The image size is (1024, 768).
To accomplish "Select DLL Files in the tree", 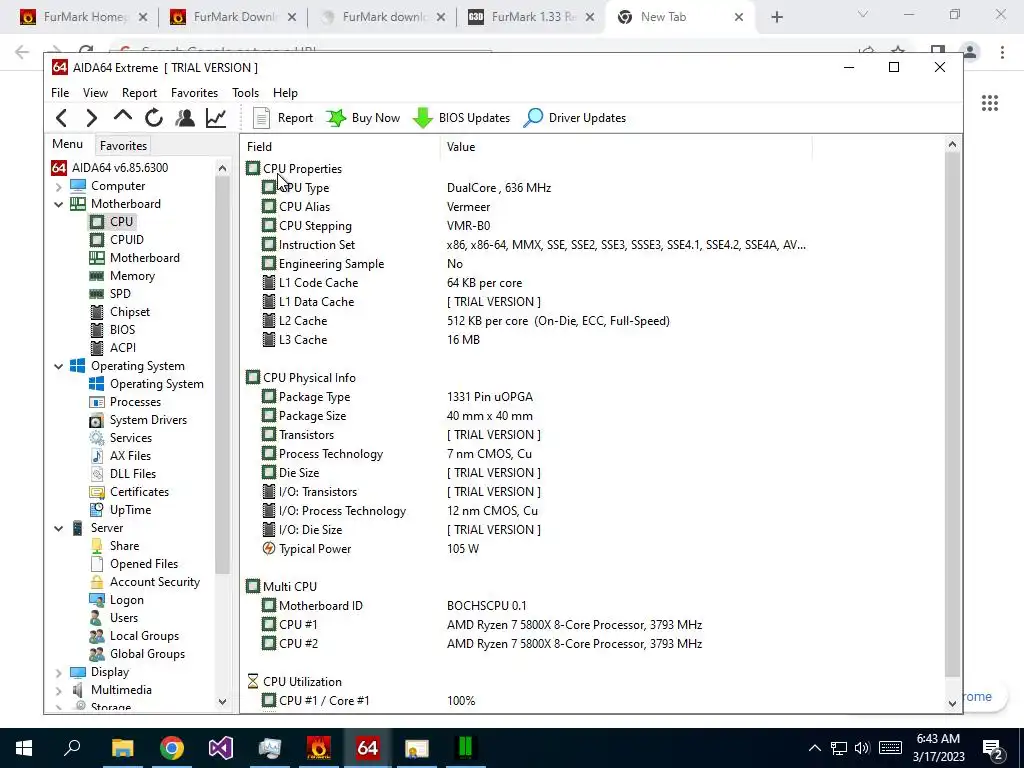I will point(133,473).
